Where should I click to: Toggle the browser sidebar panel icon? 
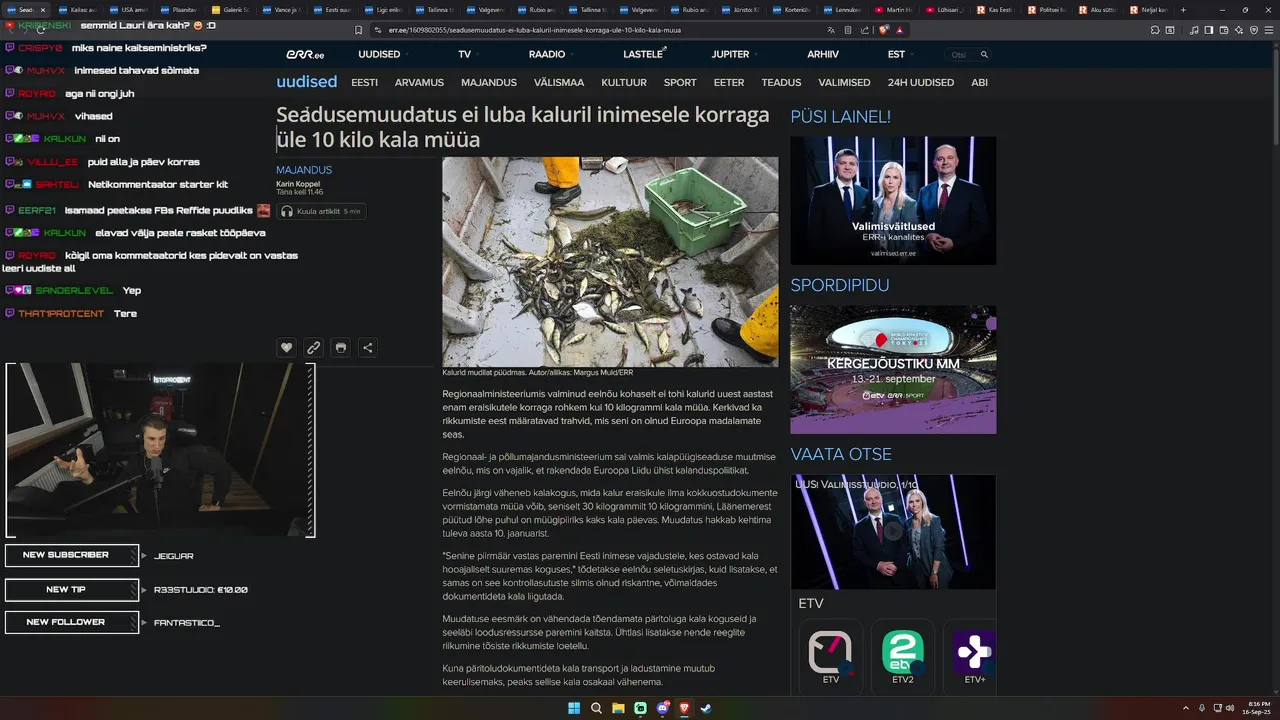click(x=1208, y=30)
